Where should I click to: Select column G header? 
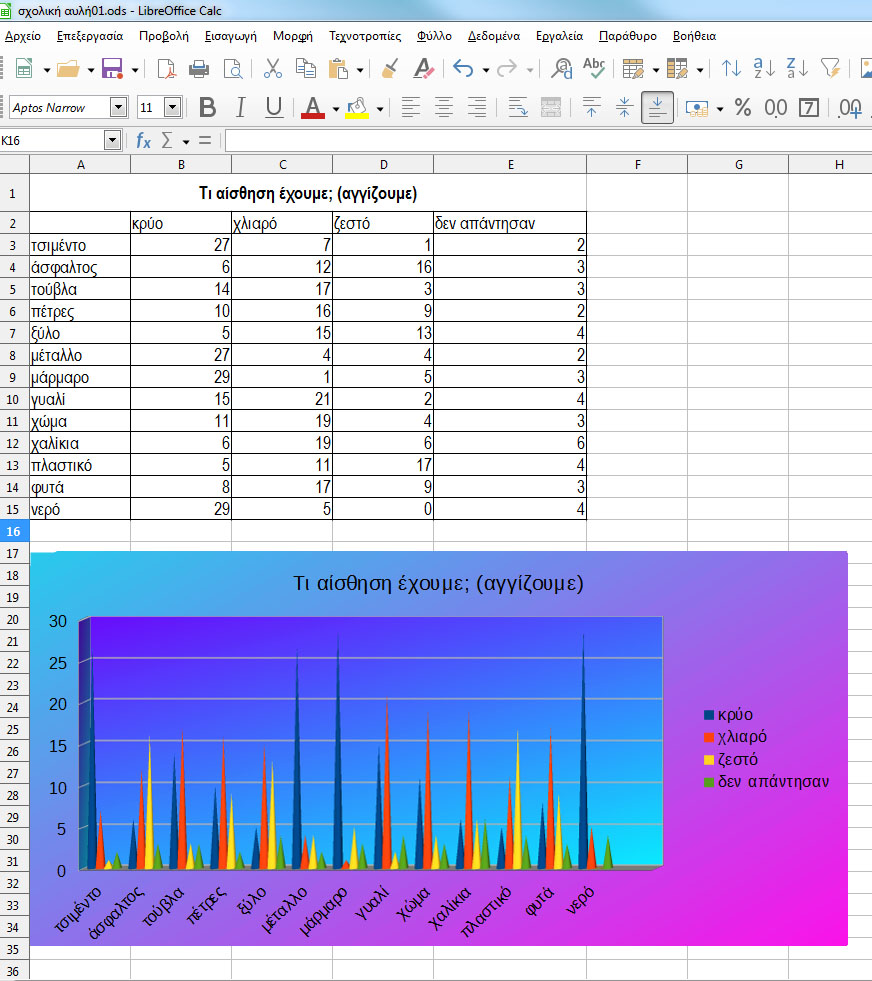click(x=737, y=164)
